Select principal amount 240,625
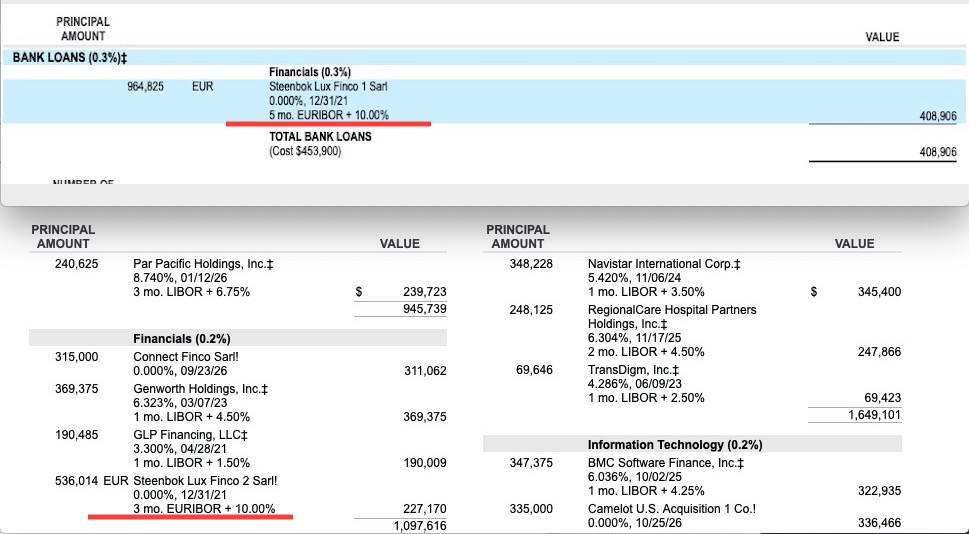 (x=77, y=264)
